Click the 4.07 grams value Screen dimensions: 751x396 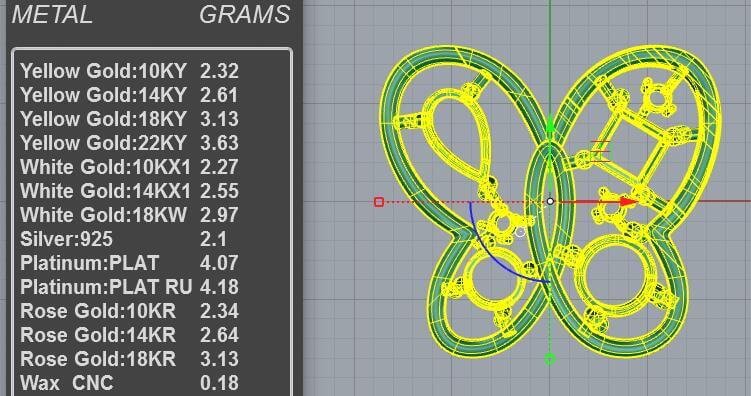click(219, 263)
